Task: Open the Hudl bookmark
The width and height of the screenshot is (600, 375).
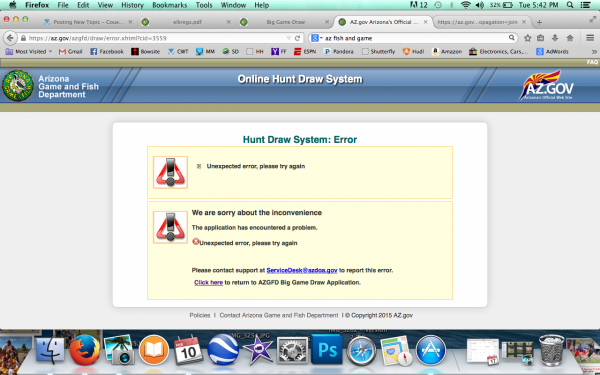Action: pyautogui.click(x=413, y=51)
